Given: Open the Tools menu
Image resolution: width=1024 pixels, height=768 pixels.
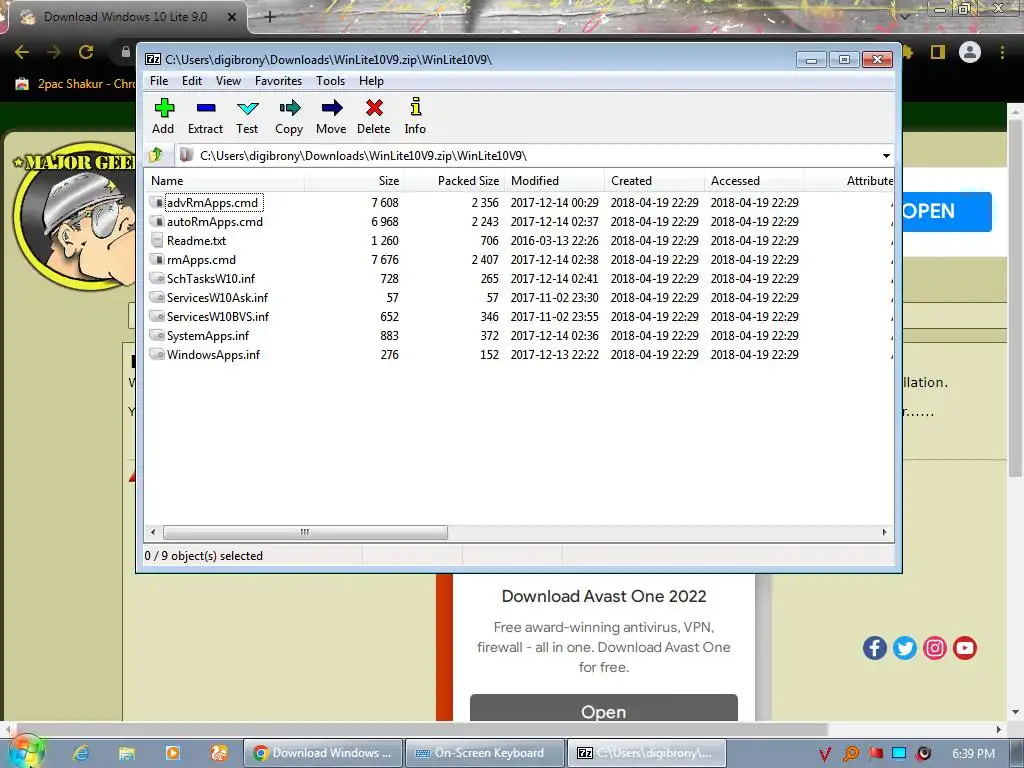Looking at the screenshot, I should tap(330, 81).
